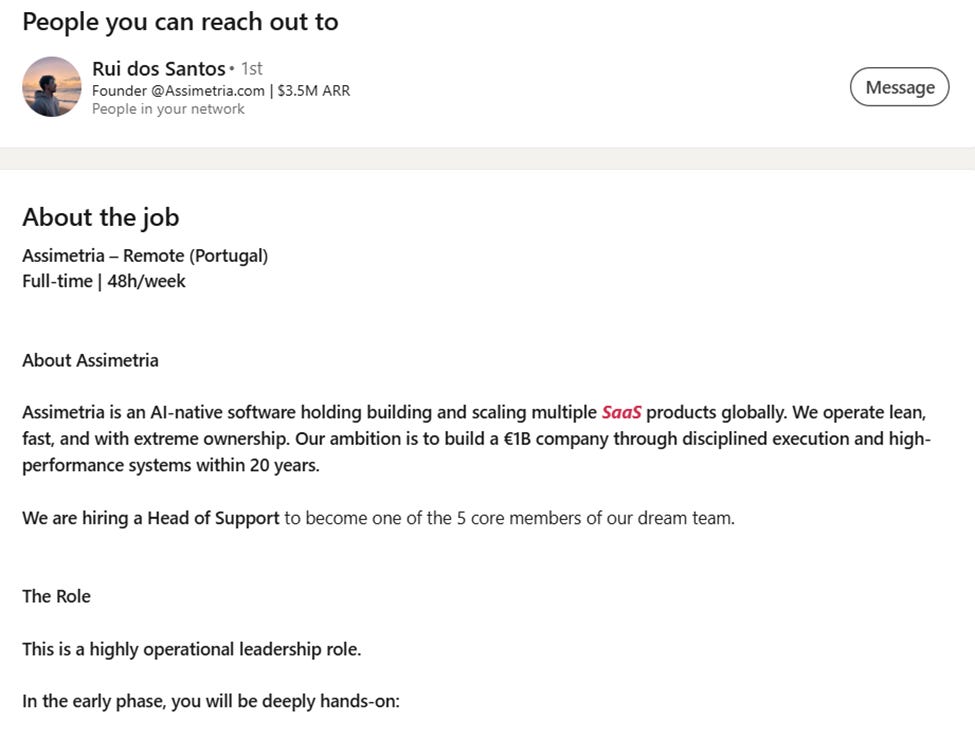Click the 'People in your network' label
Screen dimensions: 975x739
[x=168, y=109]
